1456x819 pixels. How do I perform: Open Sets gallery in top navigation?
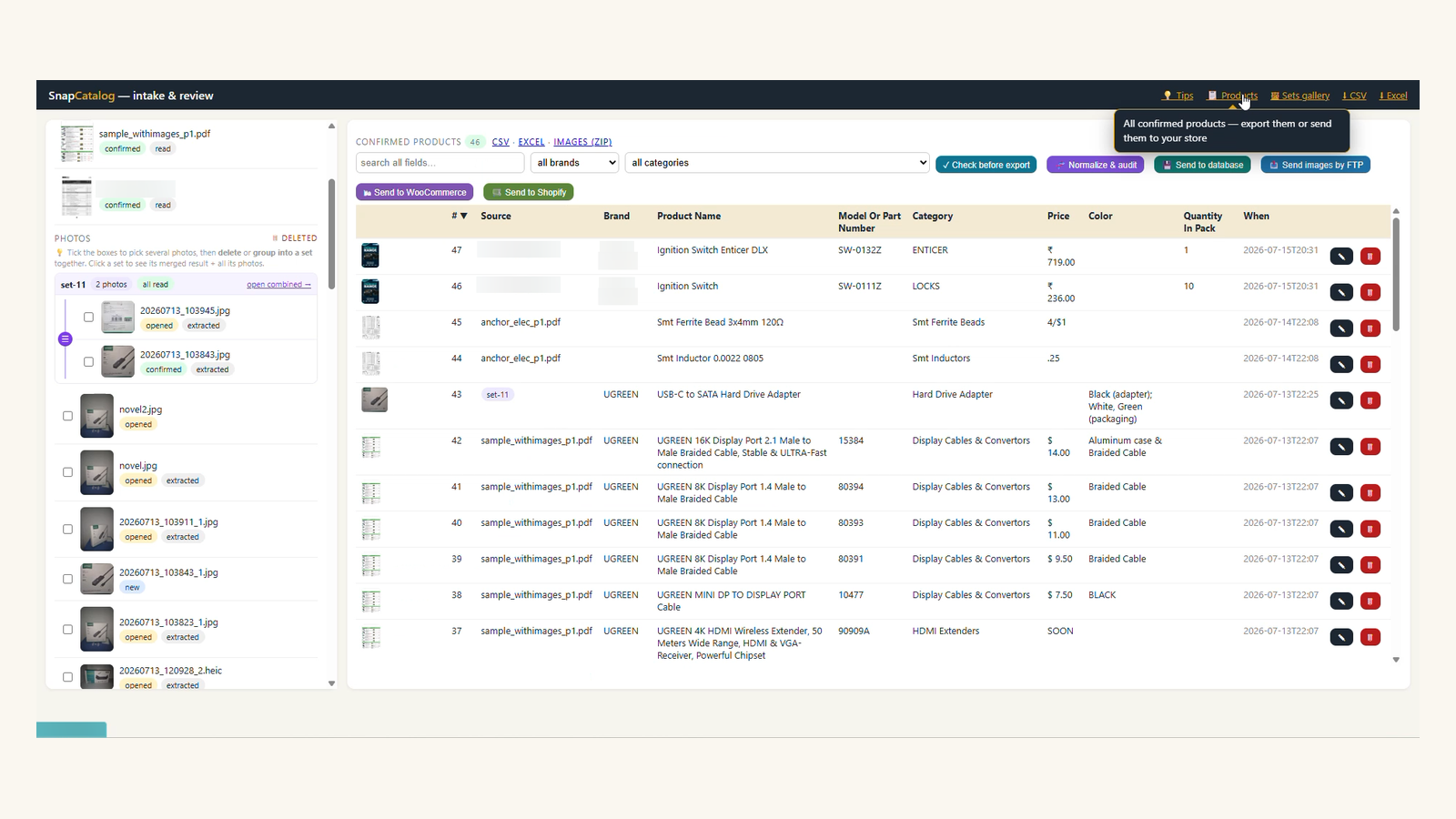(x=1300, y=96)
